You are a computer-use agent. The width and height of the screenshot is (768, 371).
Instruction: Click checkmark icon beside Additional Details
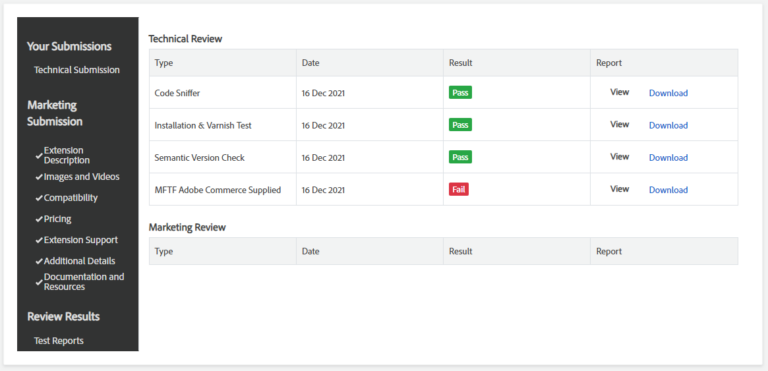pyautogui.click(x=39, y=262)
